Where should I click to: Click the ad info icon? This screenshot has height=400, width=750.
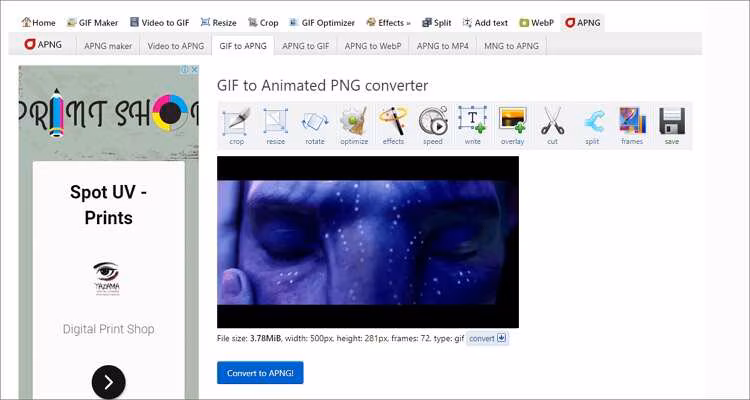click(185, 69)
